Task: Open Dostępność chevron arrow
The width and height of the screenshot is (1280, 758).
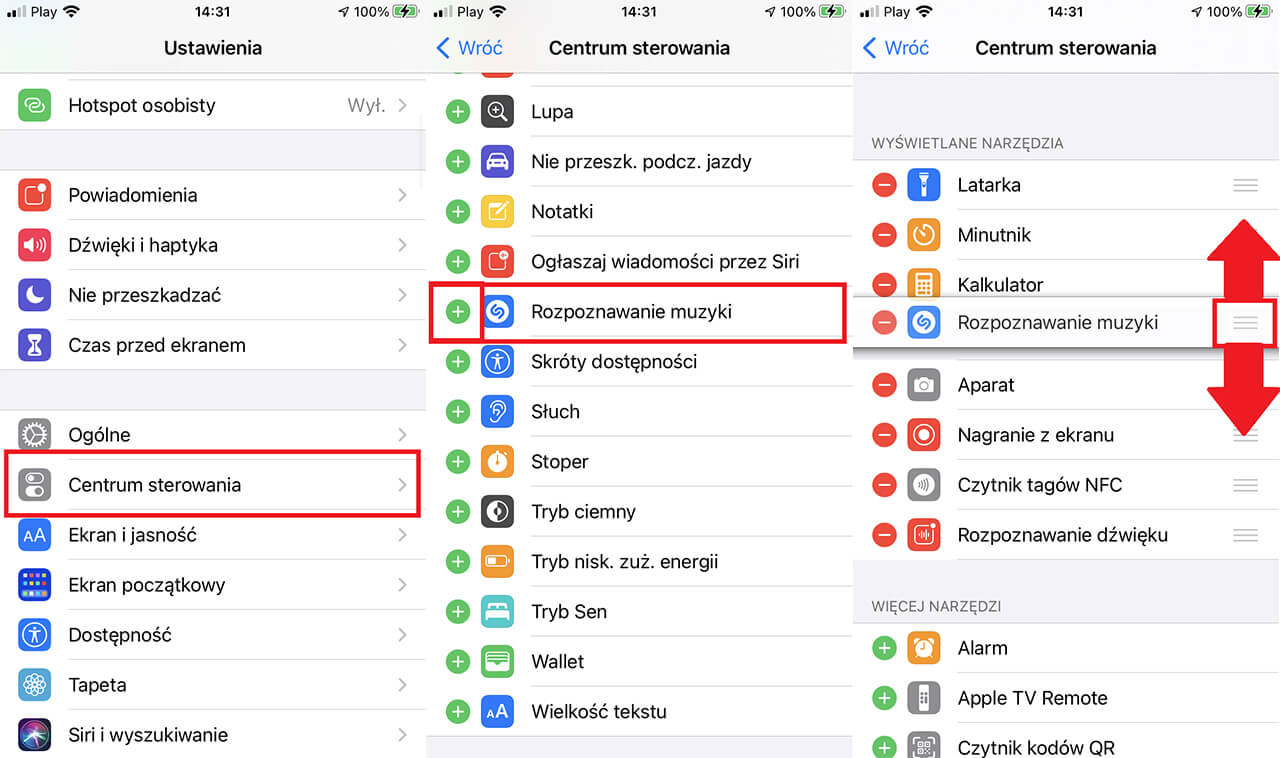Action: [x=402, y=635]
